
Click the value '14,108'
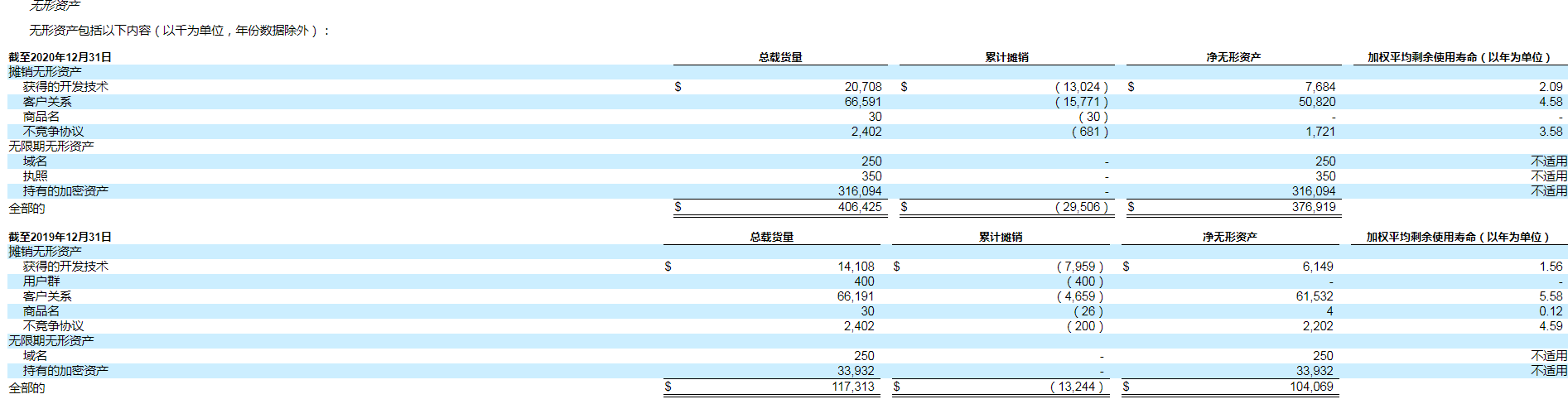(856, 267)
